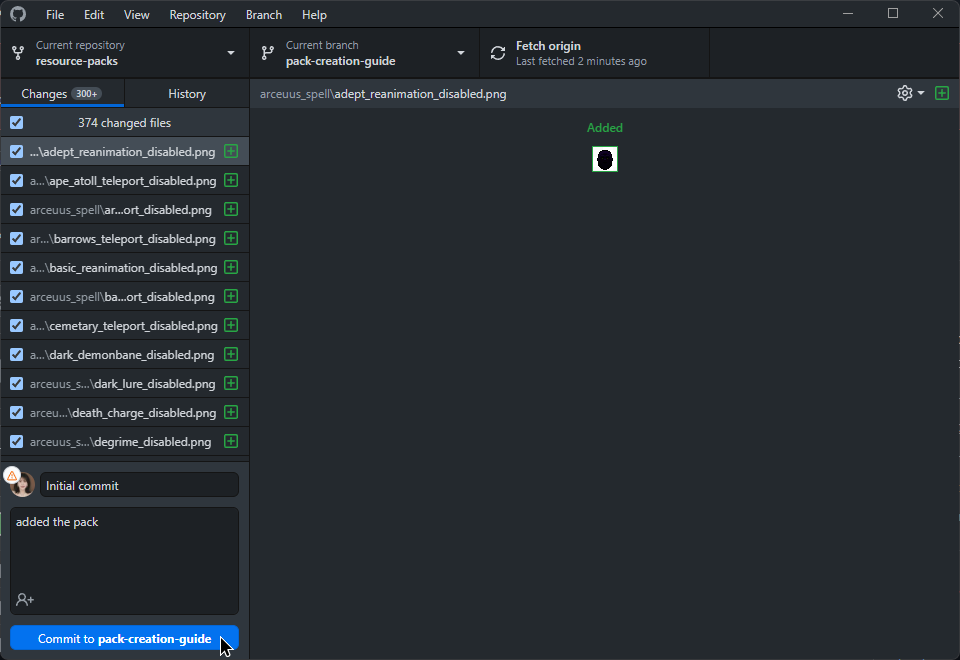
Task: Uncheck degrime_disabled.png checkbox
Action: (17, 441)
